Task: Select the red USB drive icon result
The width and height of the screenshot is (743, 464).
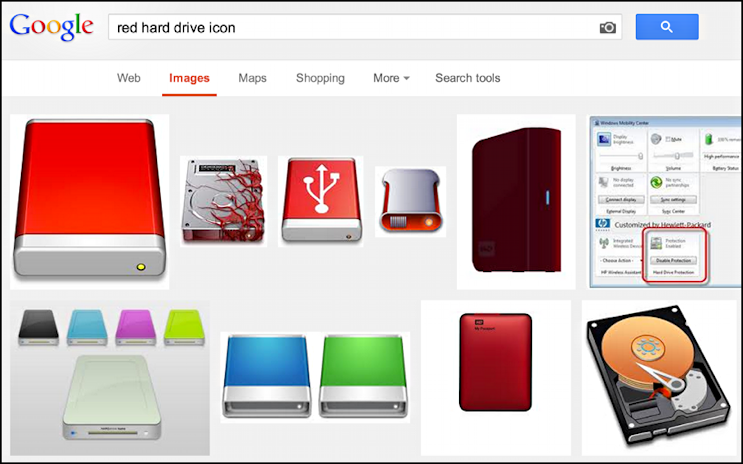Action: coord(321,201)
